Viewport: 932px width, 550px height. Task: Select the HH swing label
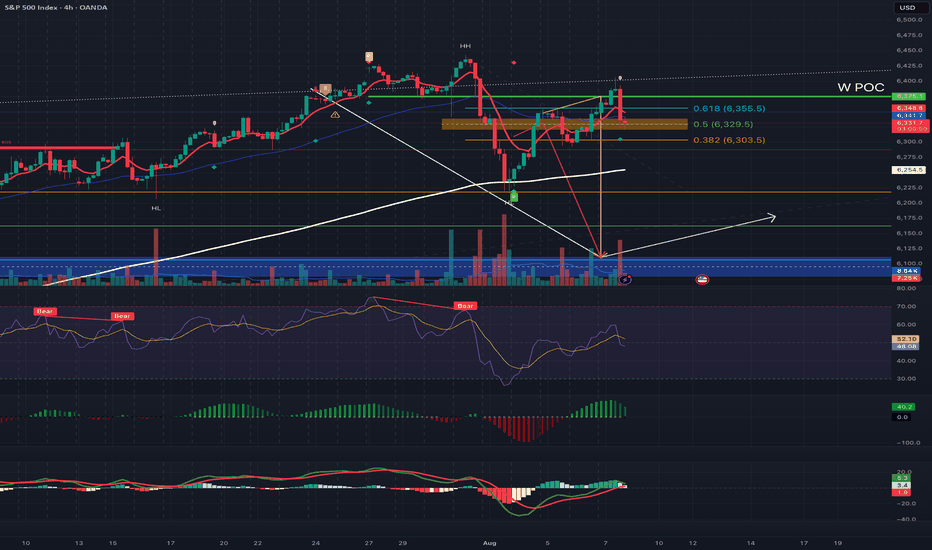465,46
